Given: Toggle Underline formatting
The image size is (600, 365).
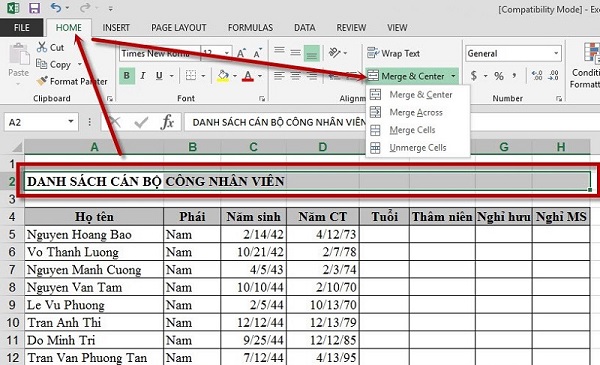Looking at the screenshot, I should 159,76.
